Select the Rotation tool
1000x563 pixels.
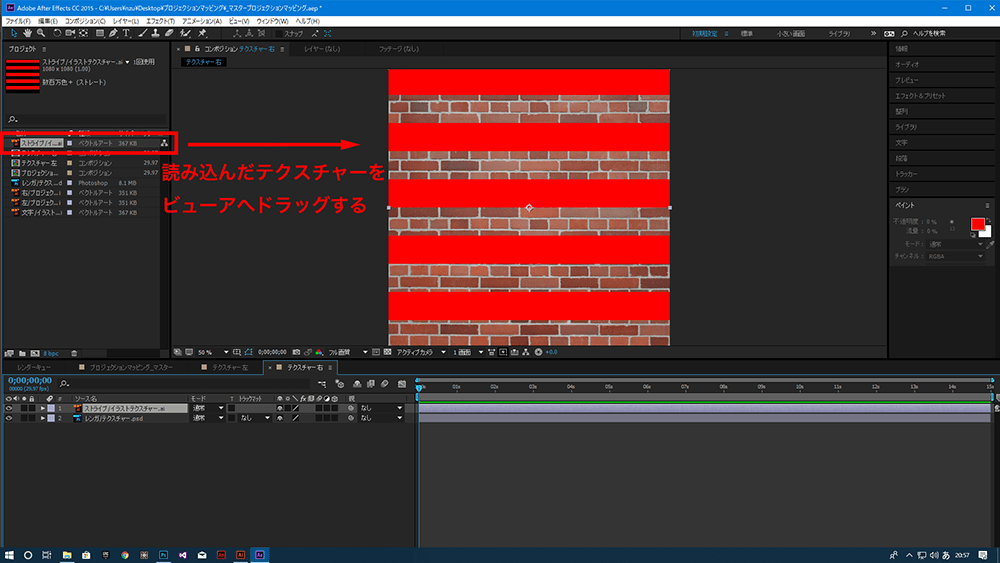pyautogui.click(x=57, y=33)
